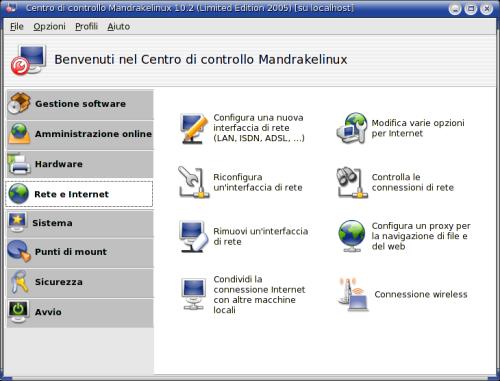Open the Opzioni menu
This screenshot has width=500, height=381.
(x=49, y=27)
